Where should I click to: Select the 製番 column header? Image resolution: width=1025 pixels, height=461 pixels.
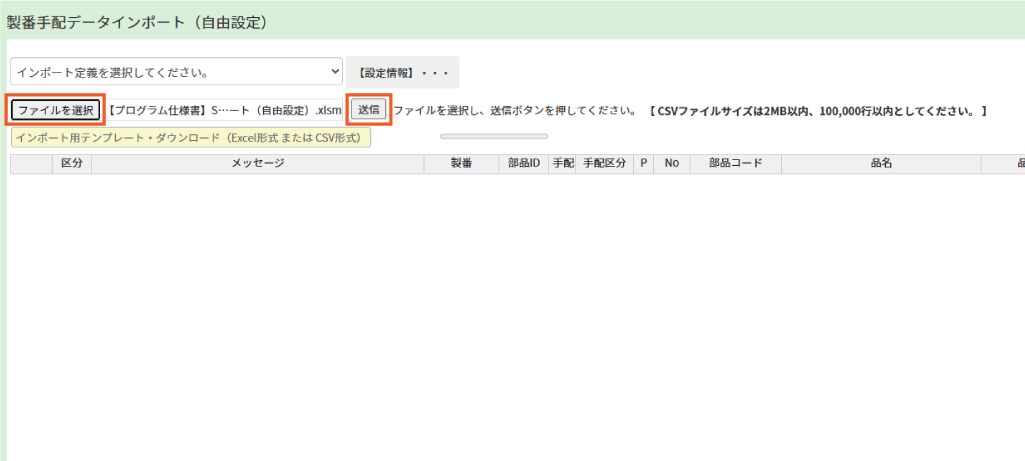click(461, 164)
